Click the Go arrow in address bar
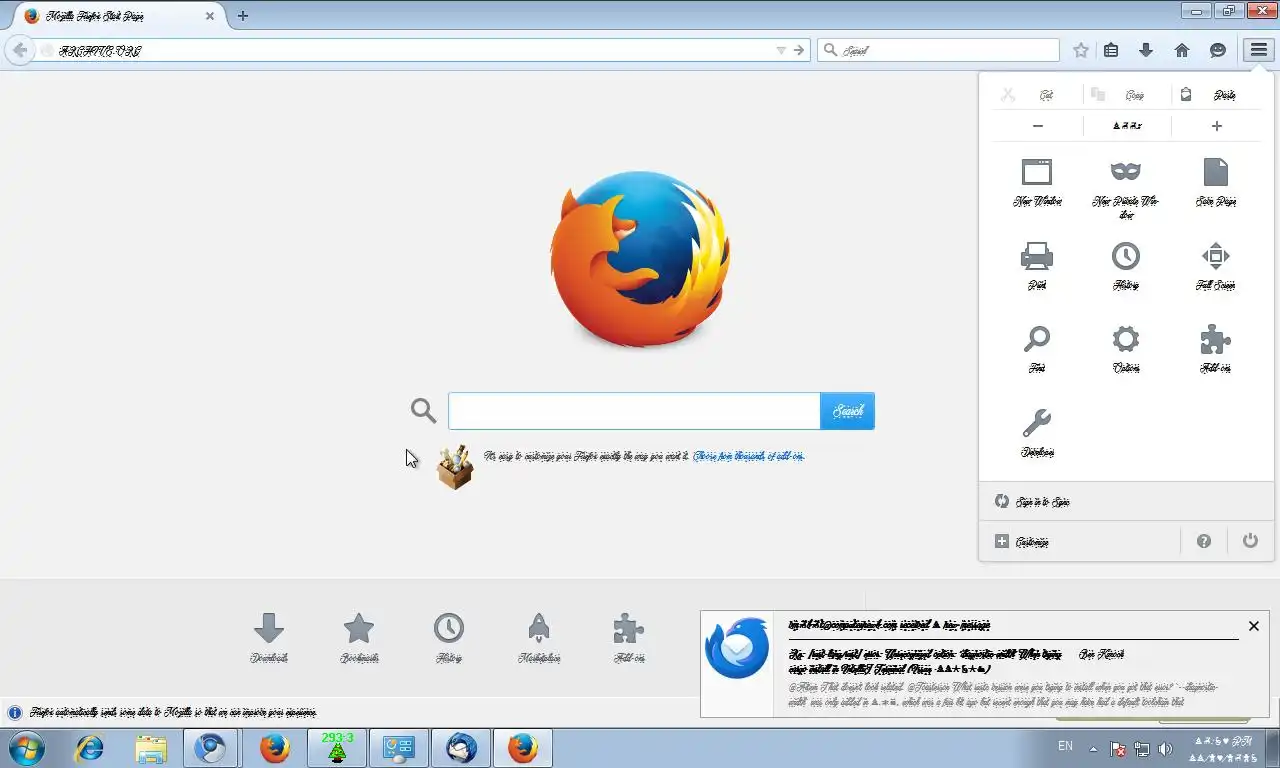The width and height of the screenshot is (1280, 768). click(799, 50)
